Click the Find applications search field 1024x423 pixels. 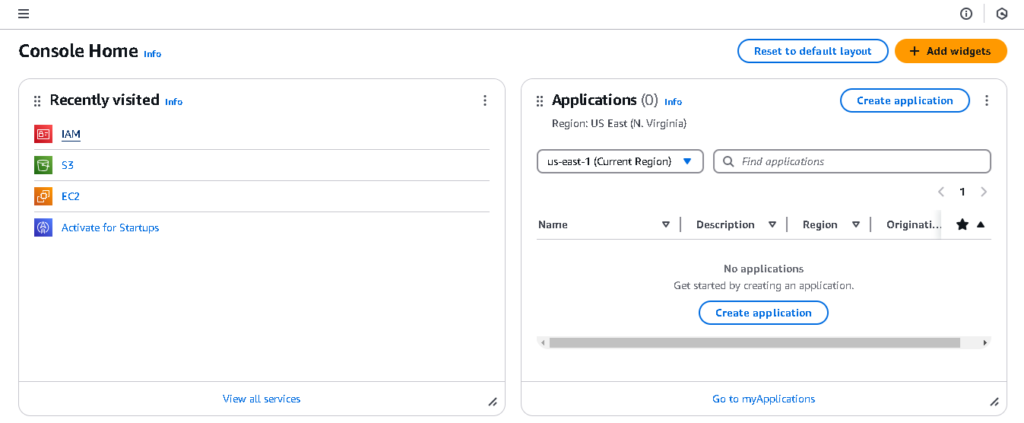pyautogui.click(x=852, y=161)
